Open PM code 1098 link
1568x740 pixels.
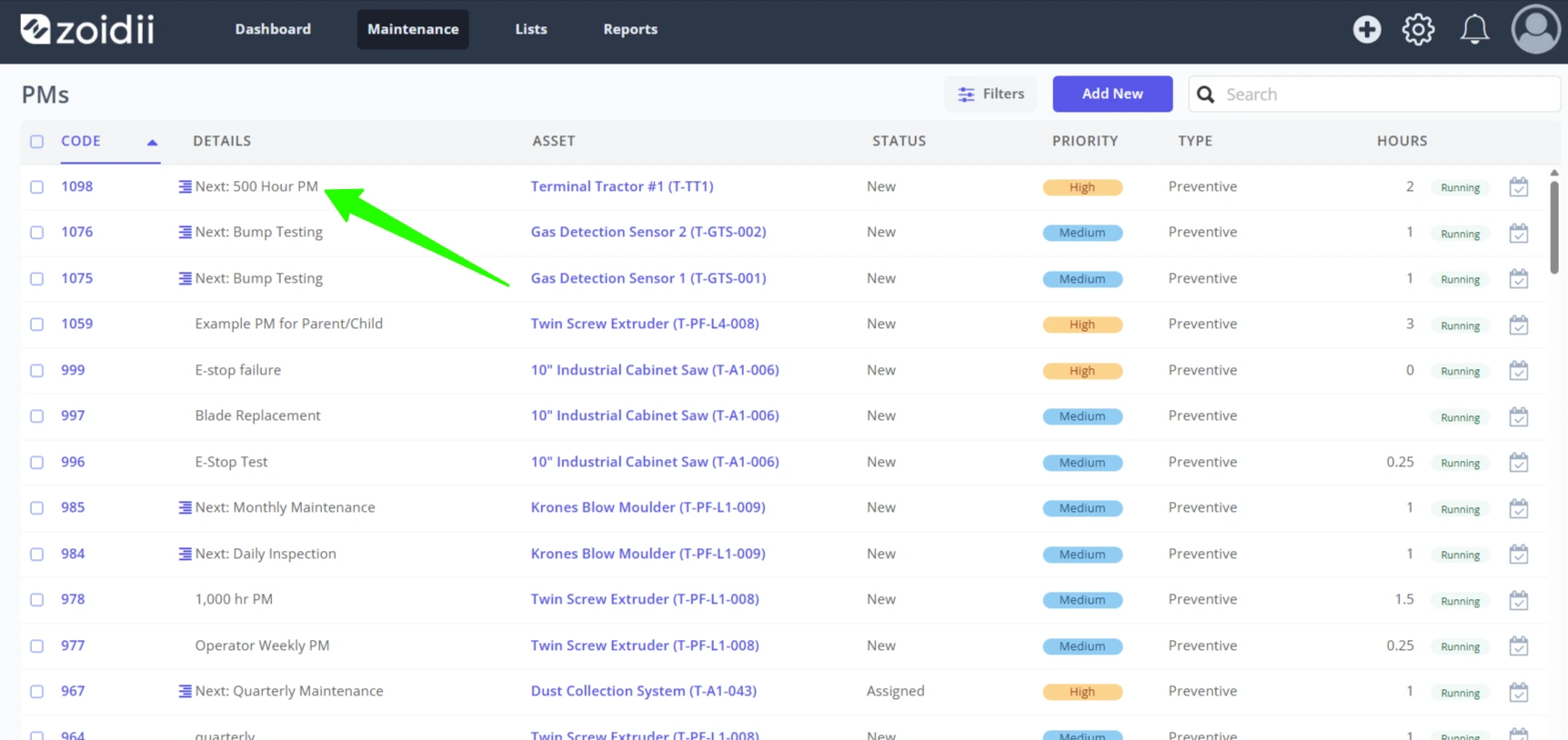coord(77,186)
